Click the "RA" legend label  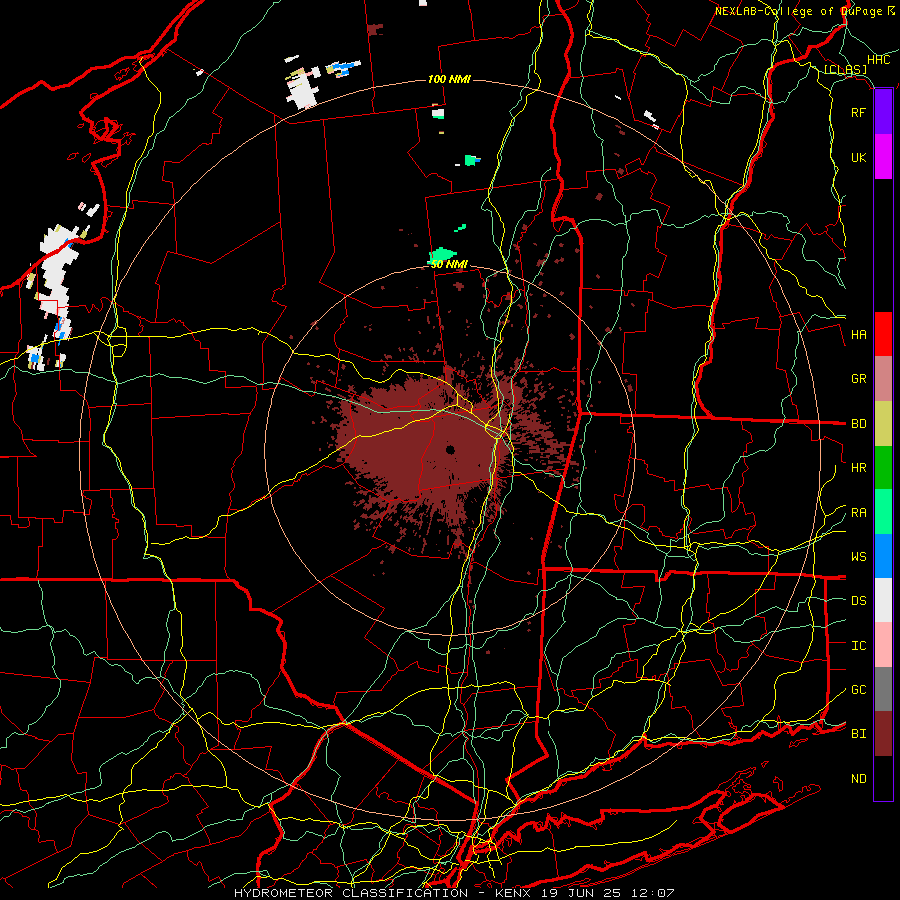(858, 513)
